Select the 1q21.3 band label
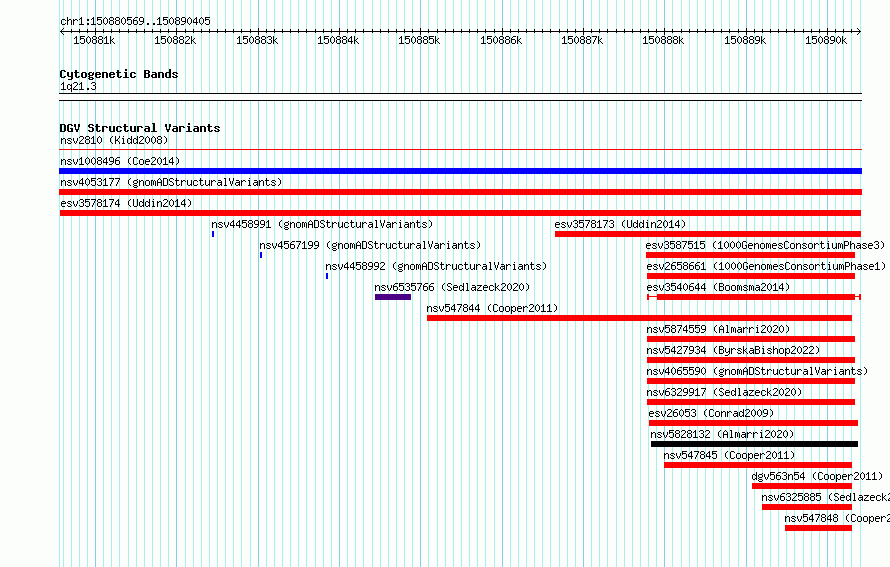This screenshot has width=890, height=567. [x=78, y=86]
